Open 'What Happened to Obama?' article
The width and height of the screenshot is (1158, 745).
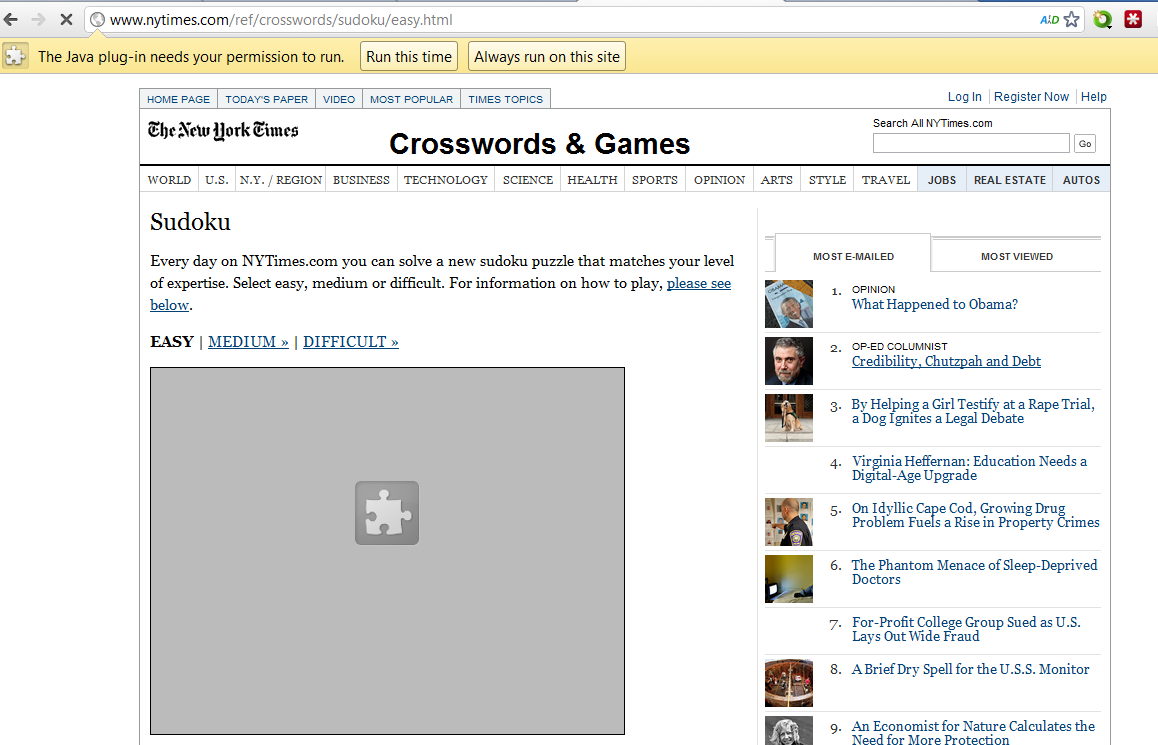935,304
